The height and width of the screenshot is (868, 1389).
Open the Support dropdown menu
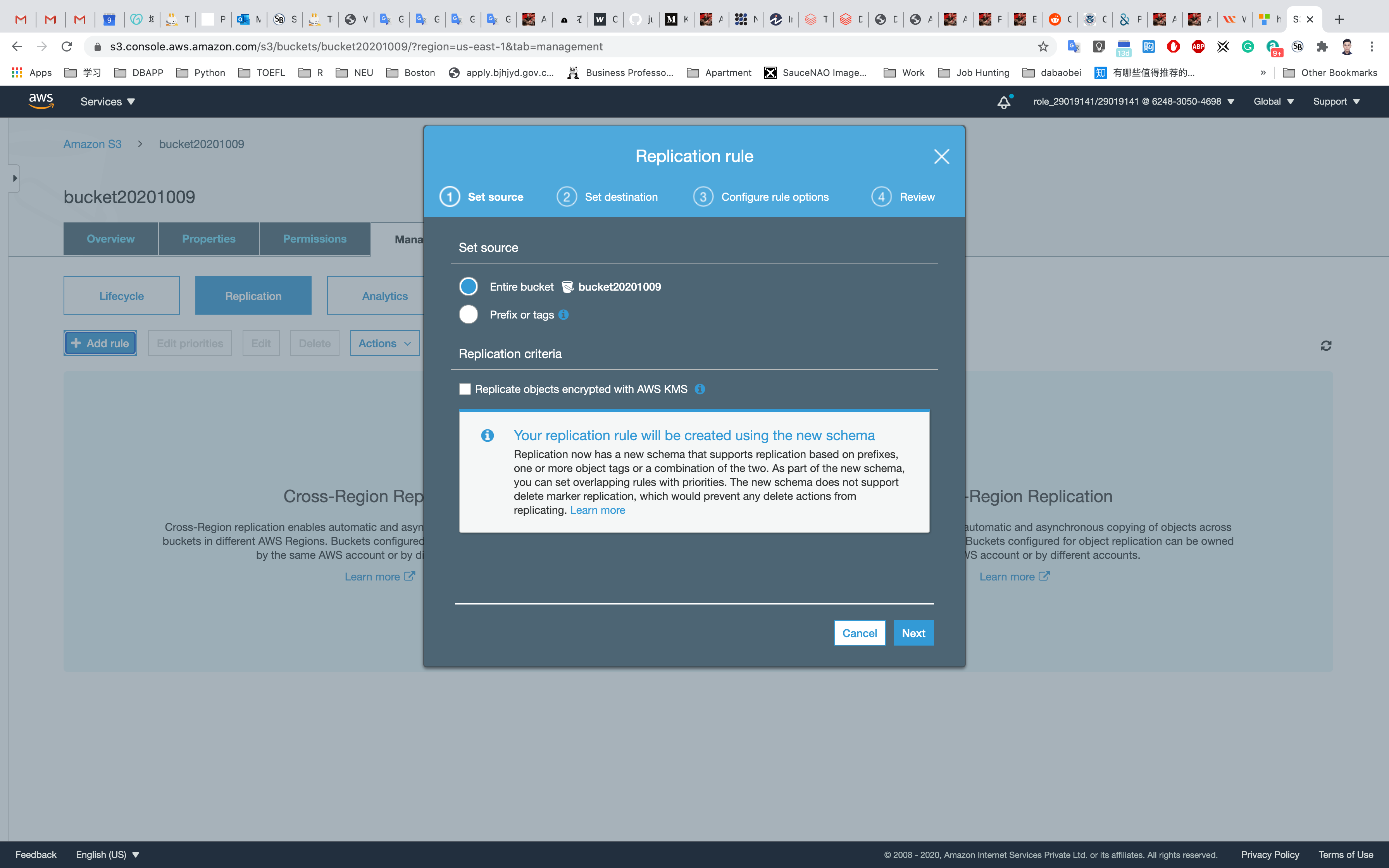point(1336,102)
